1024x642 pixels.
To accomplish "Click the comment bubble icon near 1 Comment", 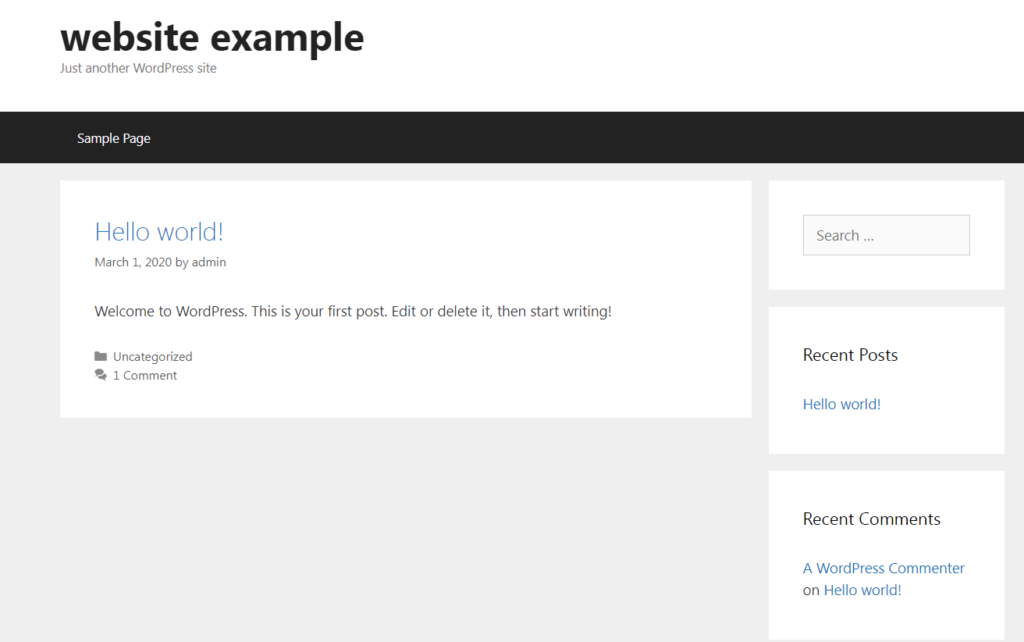I will click(x=100, y=375).
